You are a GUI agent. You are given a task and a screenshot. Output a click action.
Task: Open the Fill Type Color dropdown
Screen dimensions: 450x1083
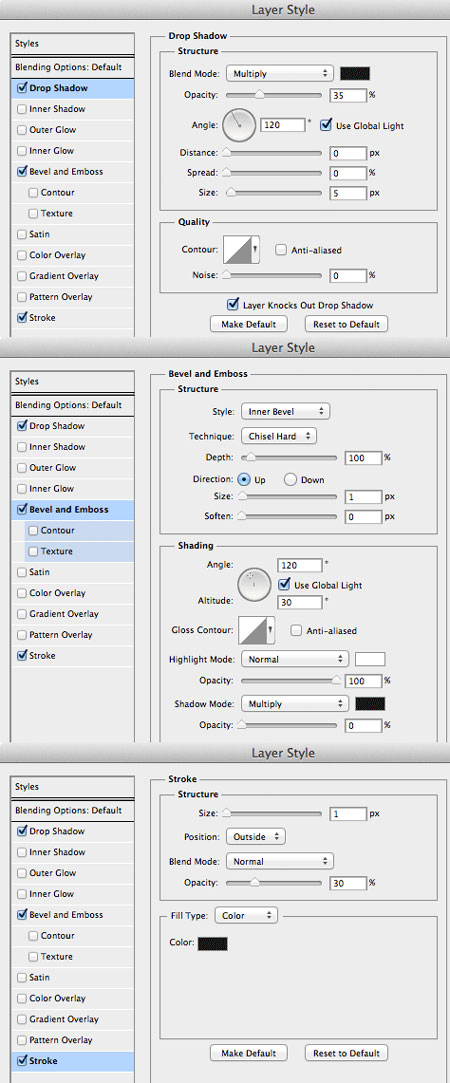[x=246, y=915]
